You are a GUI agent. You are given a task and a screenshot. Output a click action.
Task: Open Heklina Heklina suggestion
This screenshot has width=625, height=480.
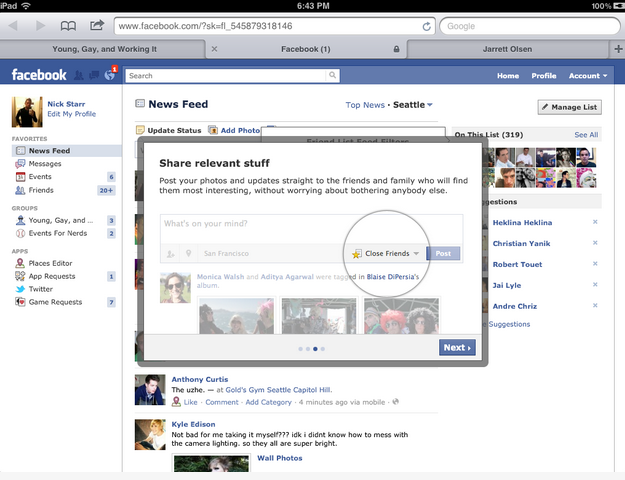pyautogui.click(x=522, y=222)
